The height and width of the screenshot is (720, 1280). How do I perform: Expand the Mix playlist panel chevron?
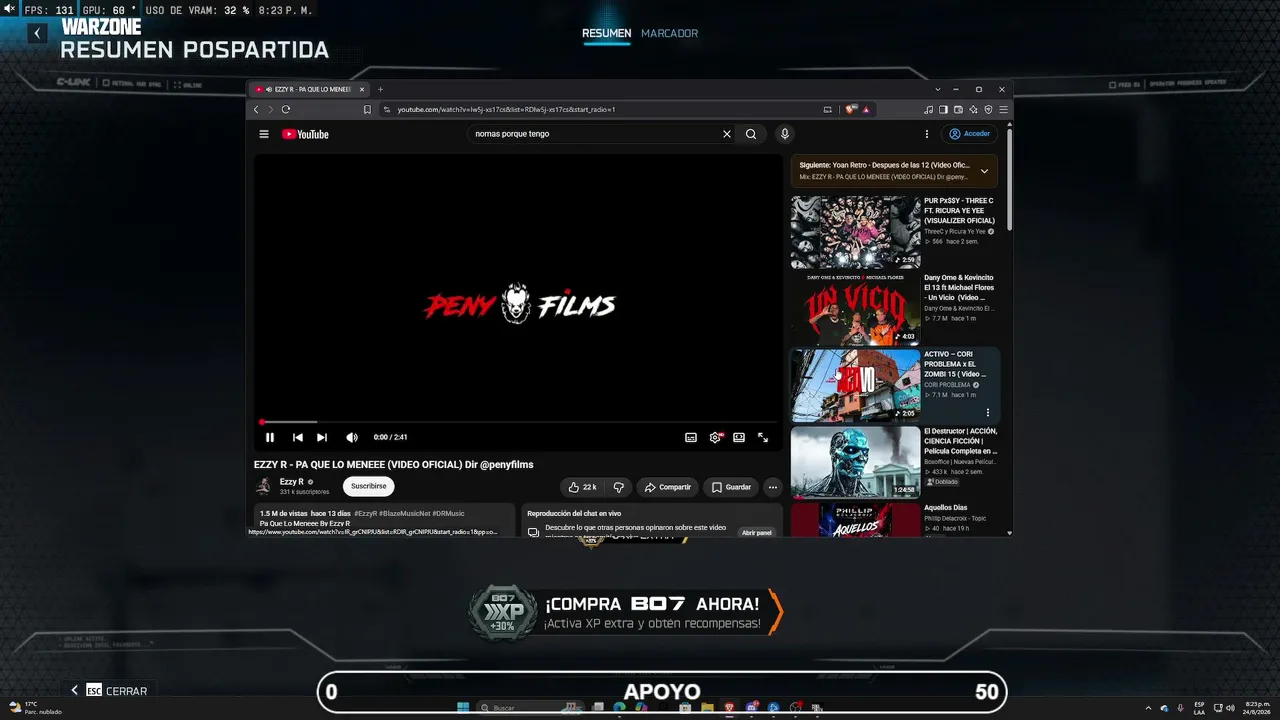point(984,171)
